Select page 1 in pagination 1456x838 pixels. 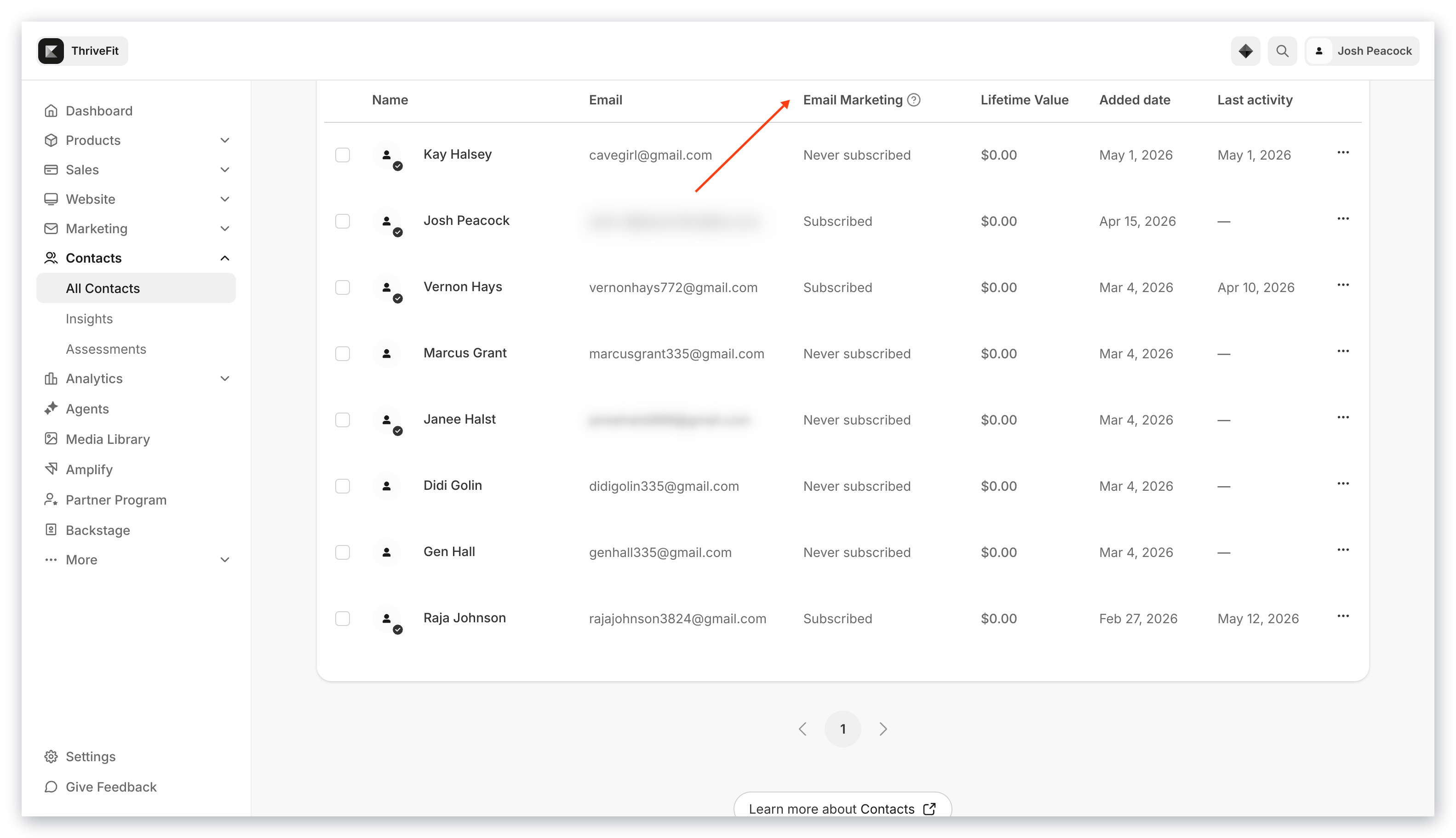(843, 729)
